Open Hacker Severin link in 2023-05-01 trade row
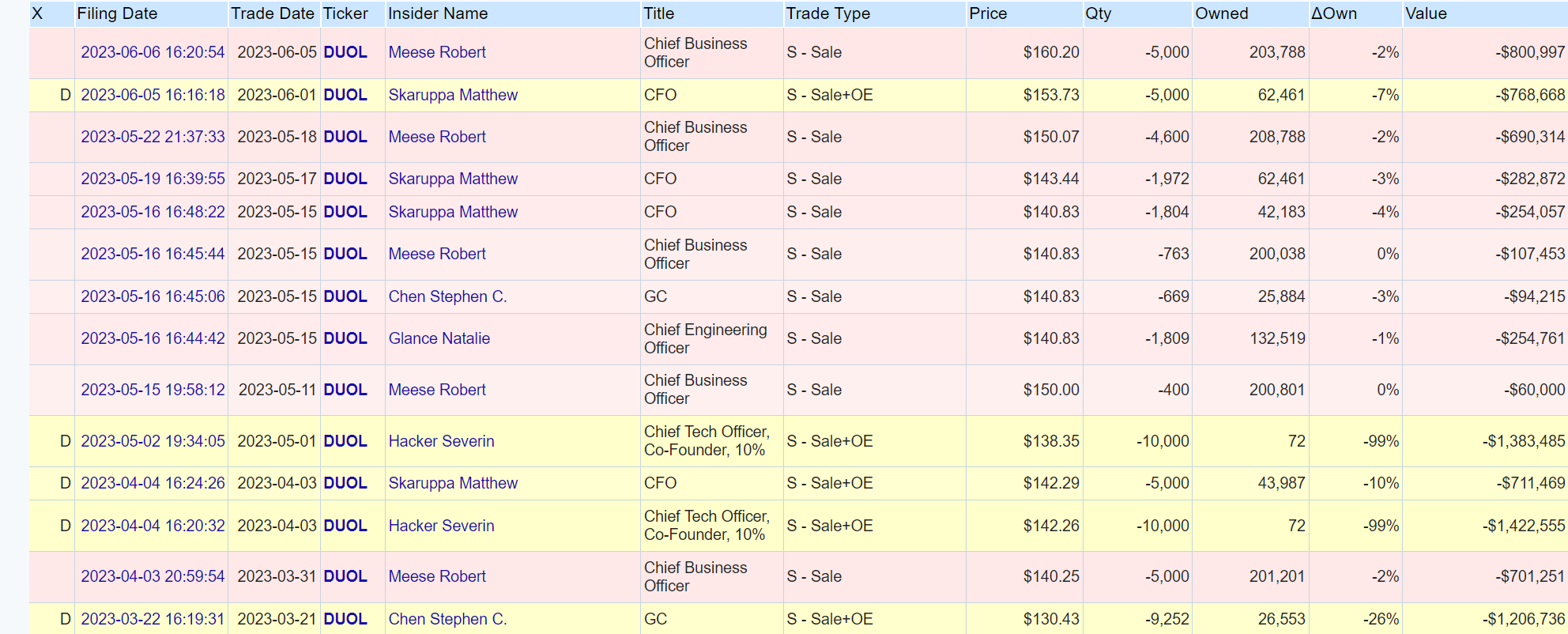 pos(441,441)
